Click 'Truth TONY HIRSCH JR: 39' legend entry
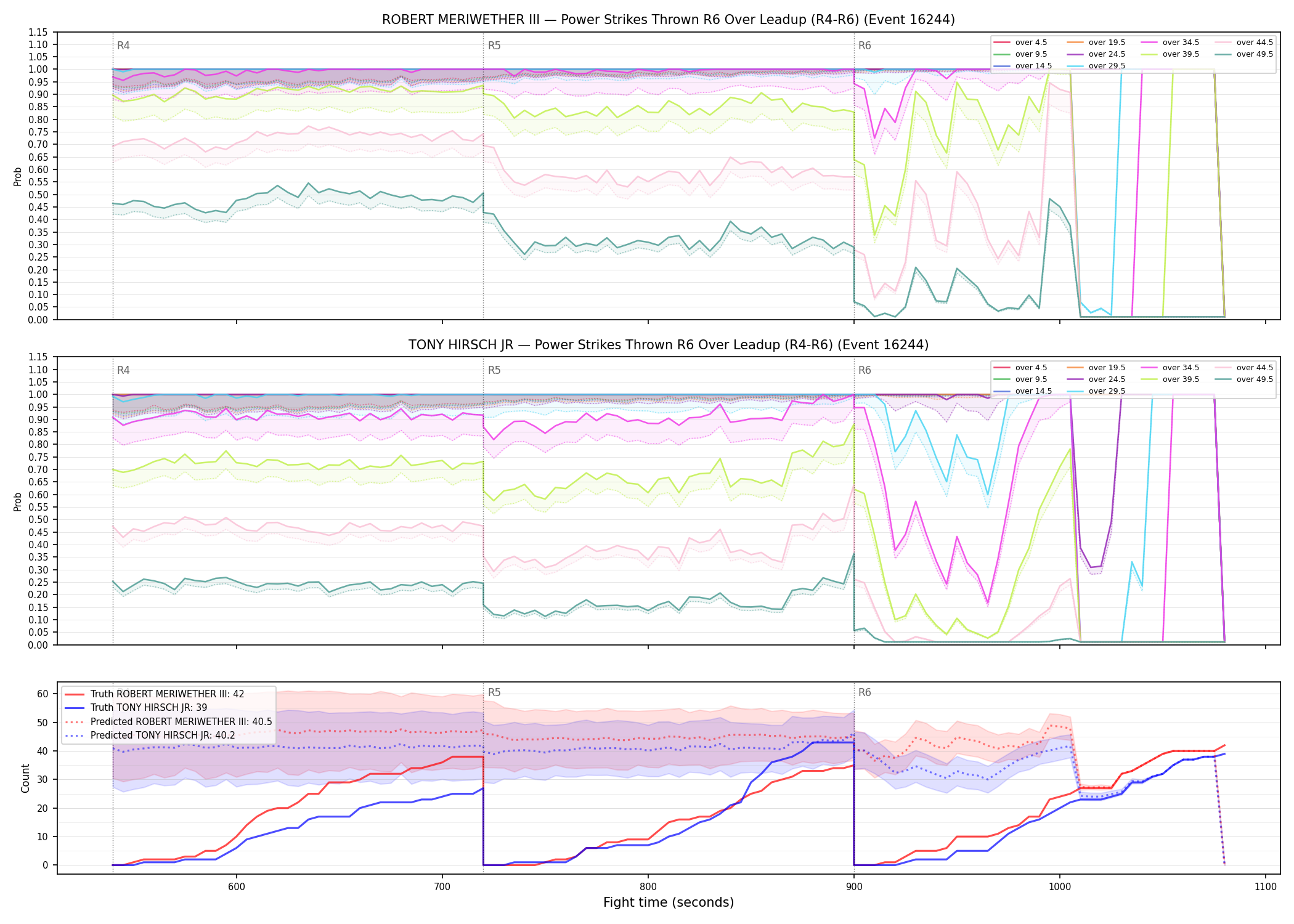The image size is (1294, 924). pos(136,708)
